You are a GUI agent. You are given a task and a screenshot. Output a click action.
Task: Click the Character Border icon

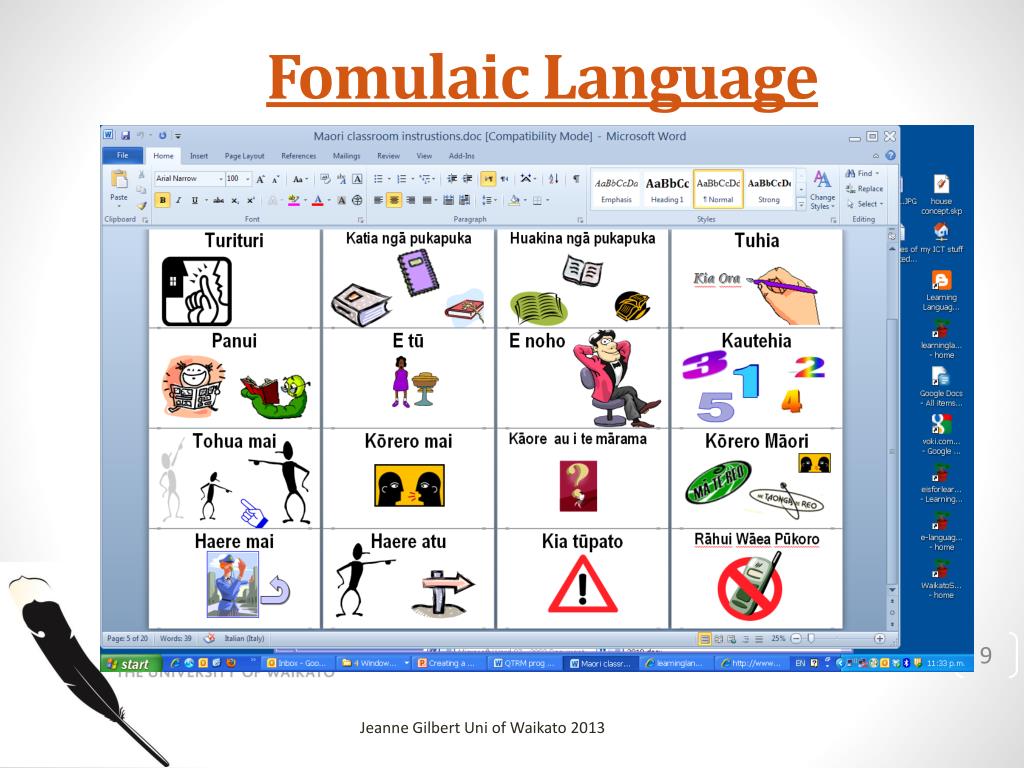[x=357, y=178]
